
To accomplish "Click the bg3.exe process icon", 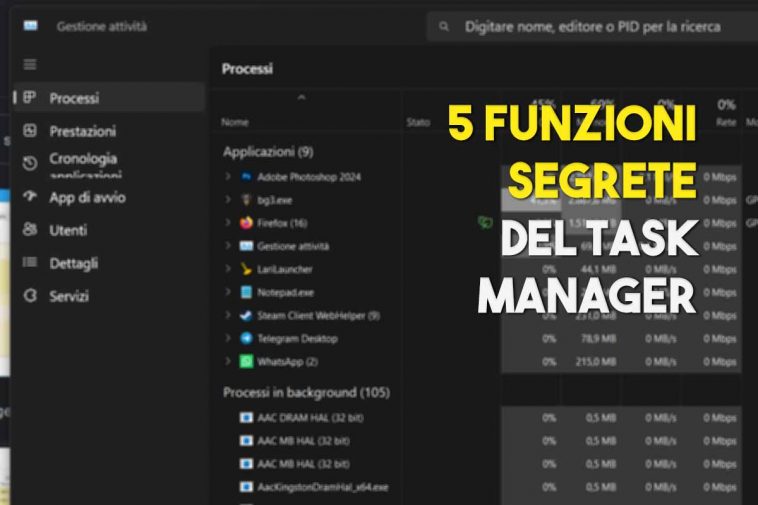I will click(246, 200).
